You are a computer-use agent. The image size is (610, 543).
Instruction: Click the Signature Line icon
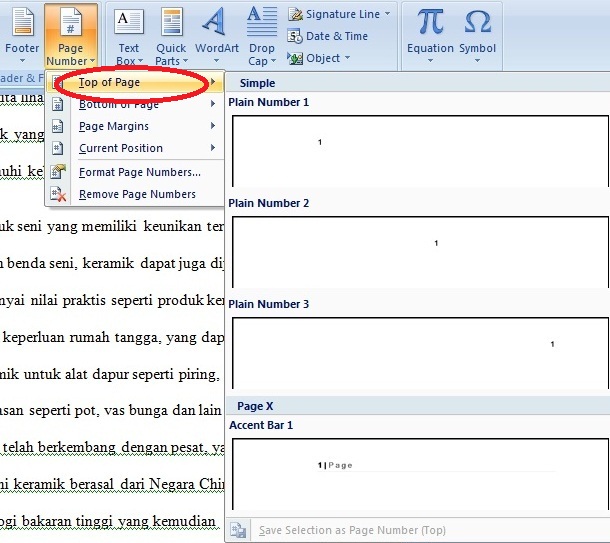tap(295, 14)
